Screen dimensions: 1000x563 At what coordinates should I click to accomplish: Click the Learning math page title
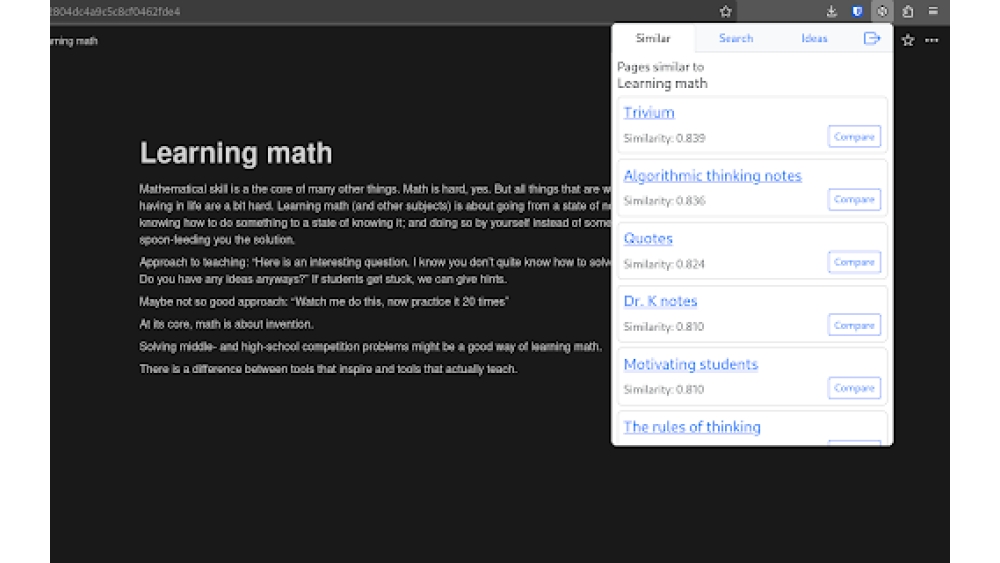click(236, 153)
